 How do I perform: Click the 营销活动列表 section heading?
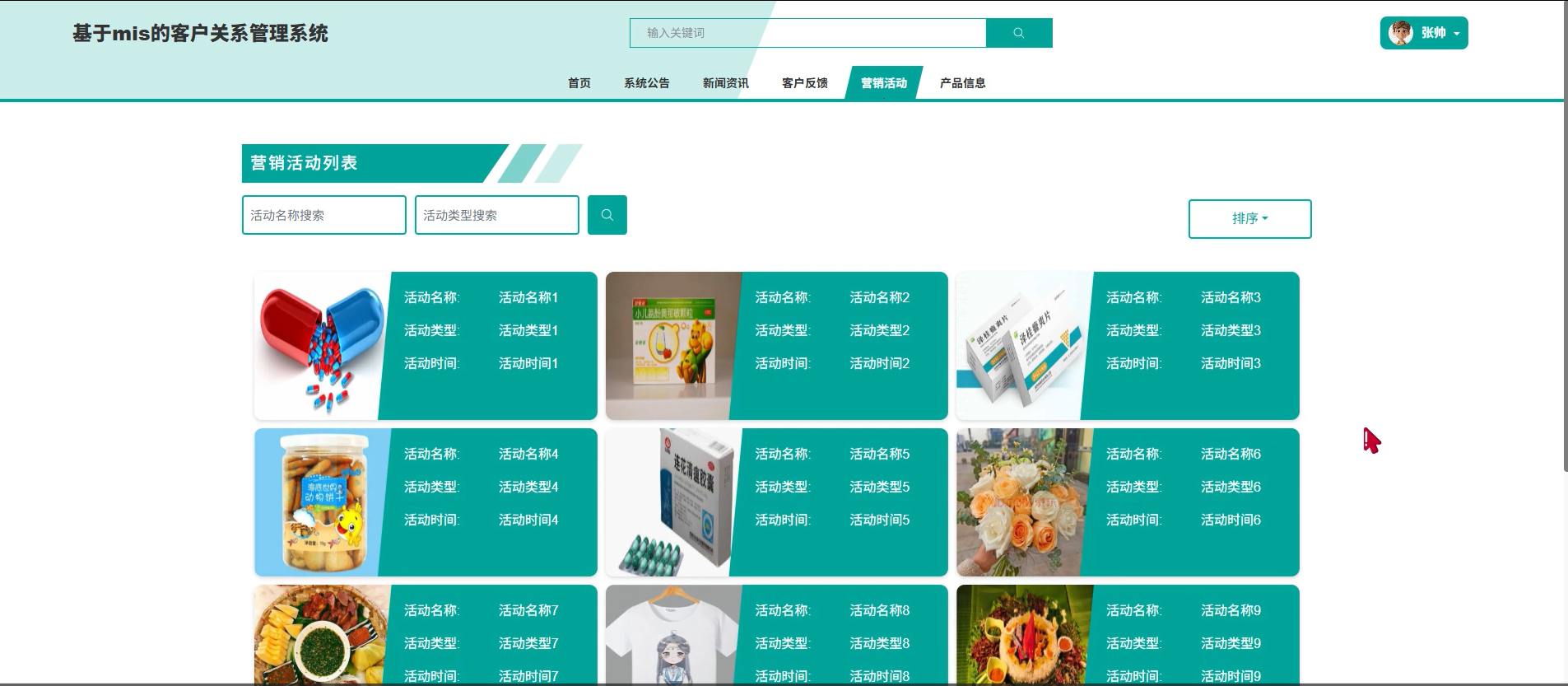pyautogui.click(x=304, y=163)
